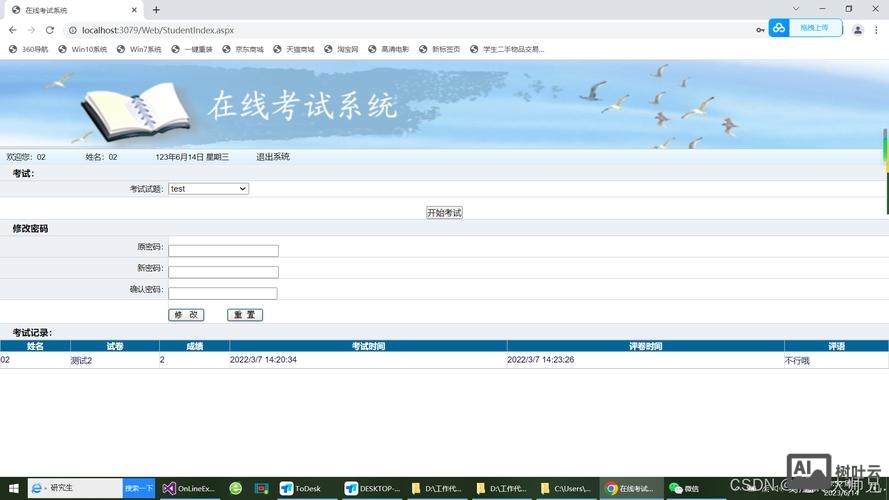Open Visual Studio OnlineEx... in taskbar
889x500 pixels.
coord(188,488)
